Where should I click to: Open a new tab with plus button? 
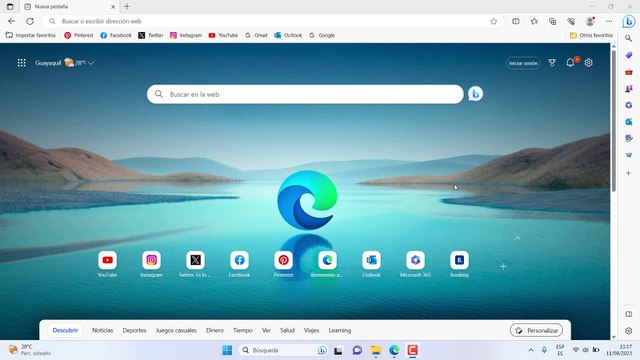(x=127, y=7)
